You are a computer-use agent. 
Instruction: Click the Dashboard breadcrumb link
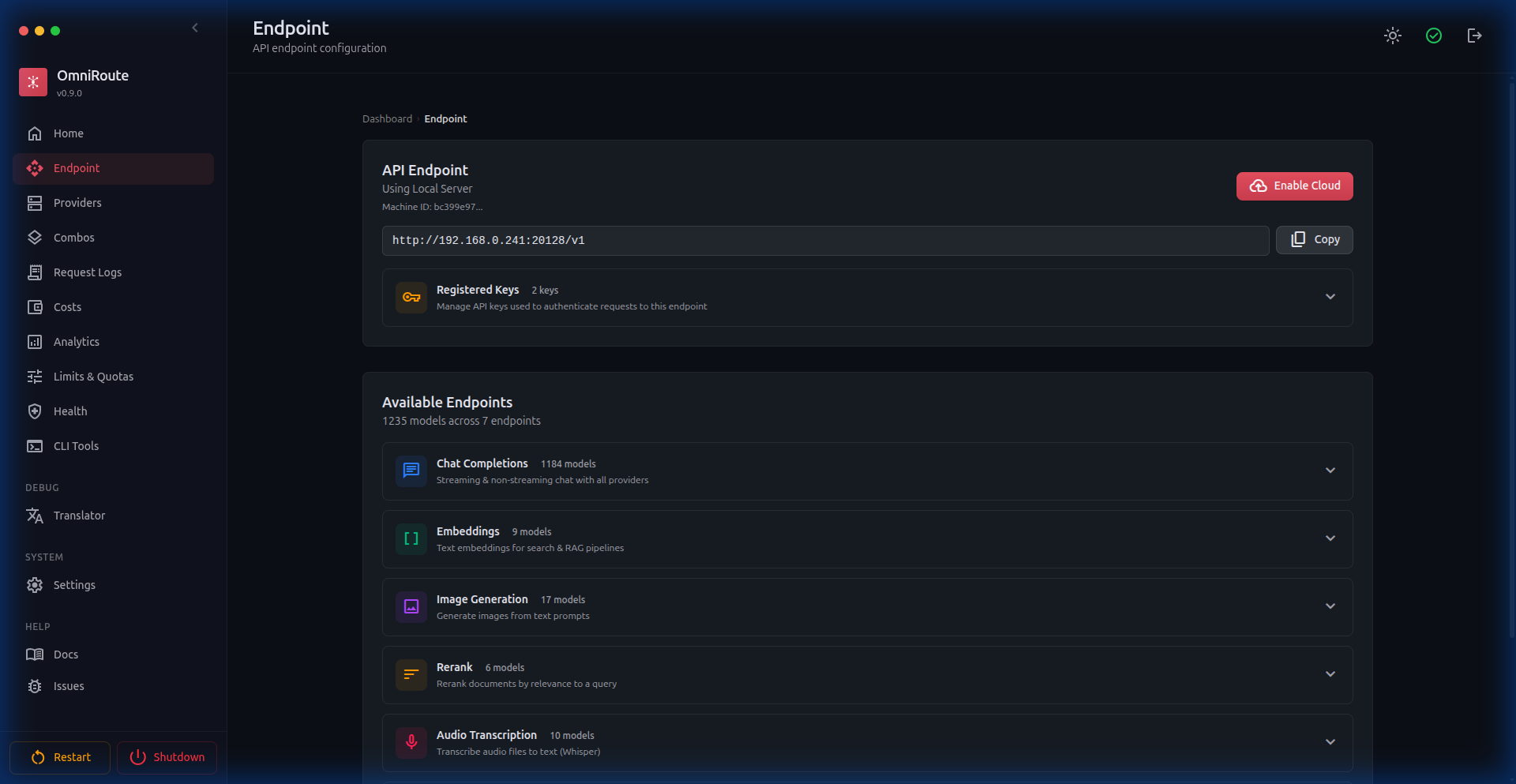coord(387,119)
